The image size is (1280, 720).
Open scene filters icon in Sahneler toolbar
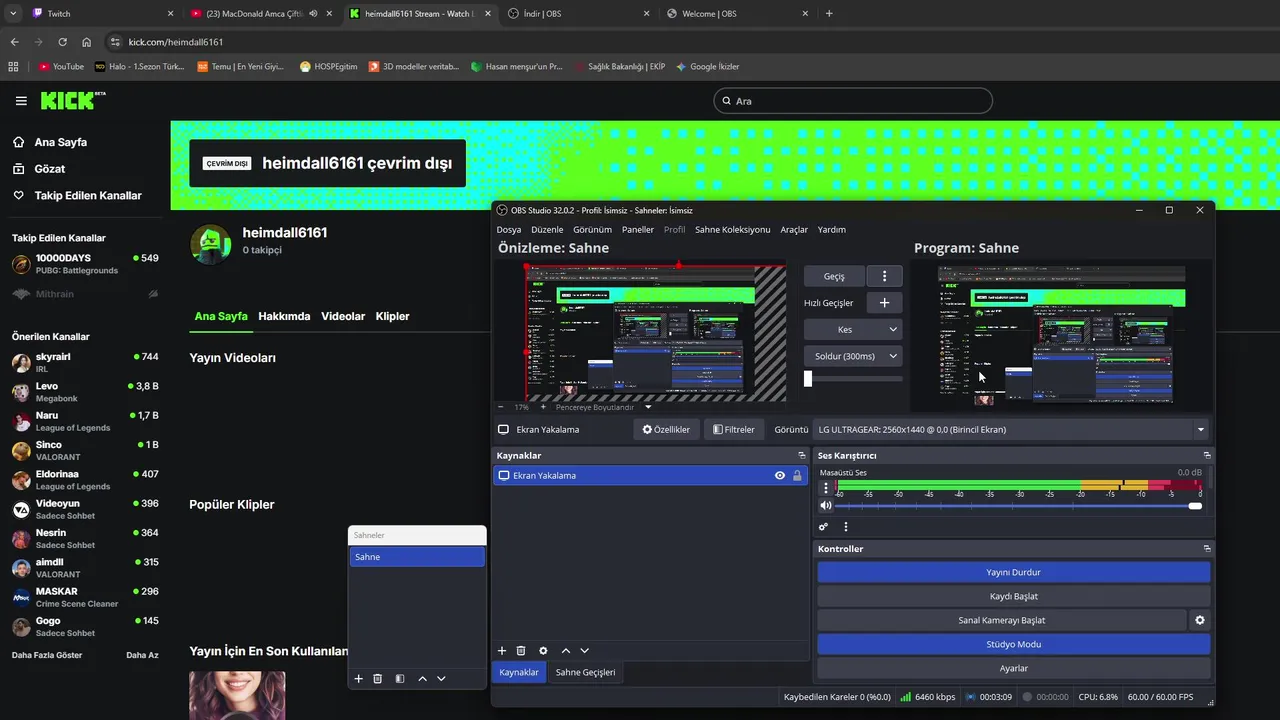[x=400, y=679]
